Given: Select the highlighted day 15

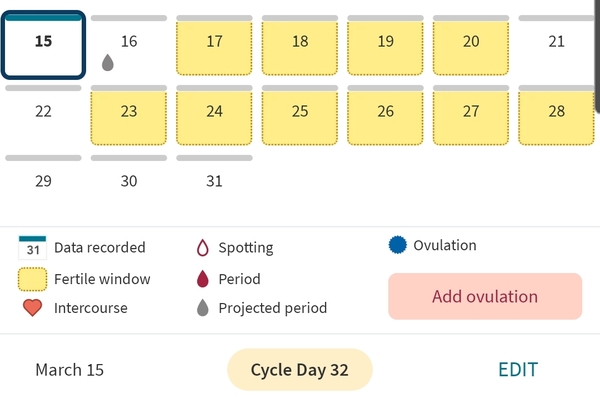Looking at the screenshot, I should [x=43, y=46].
